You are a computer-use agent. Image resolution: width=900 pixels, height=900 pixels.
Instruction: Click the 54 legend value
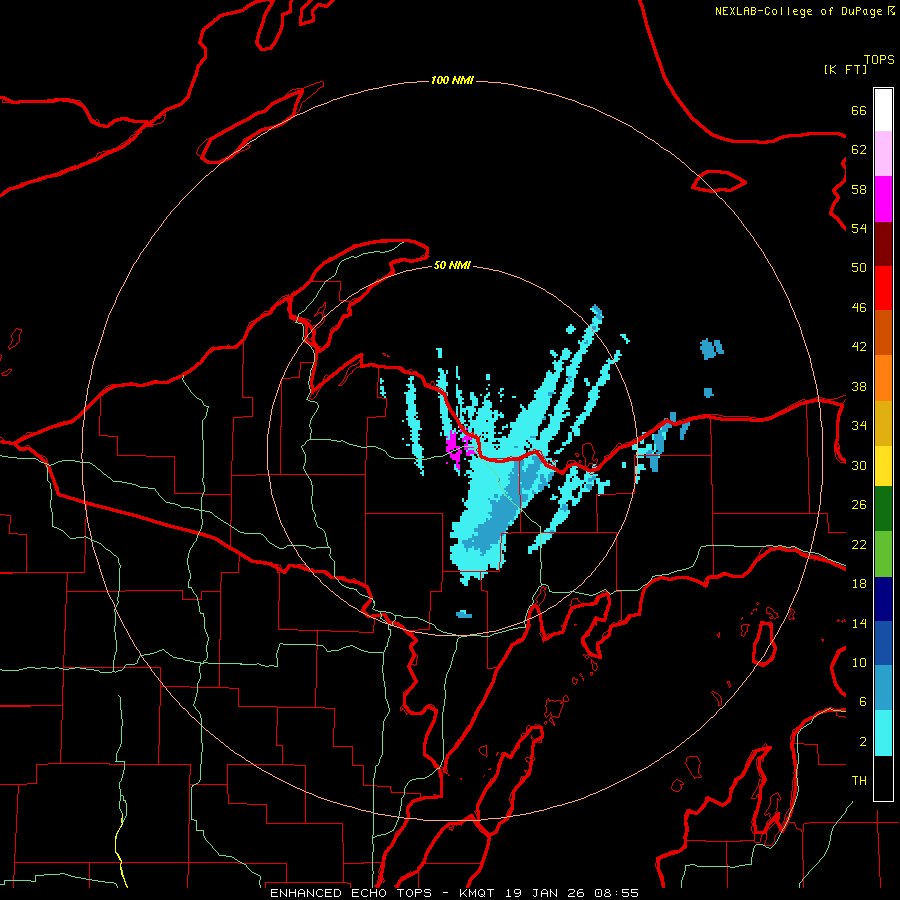(x=859, y=228)
